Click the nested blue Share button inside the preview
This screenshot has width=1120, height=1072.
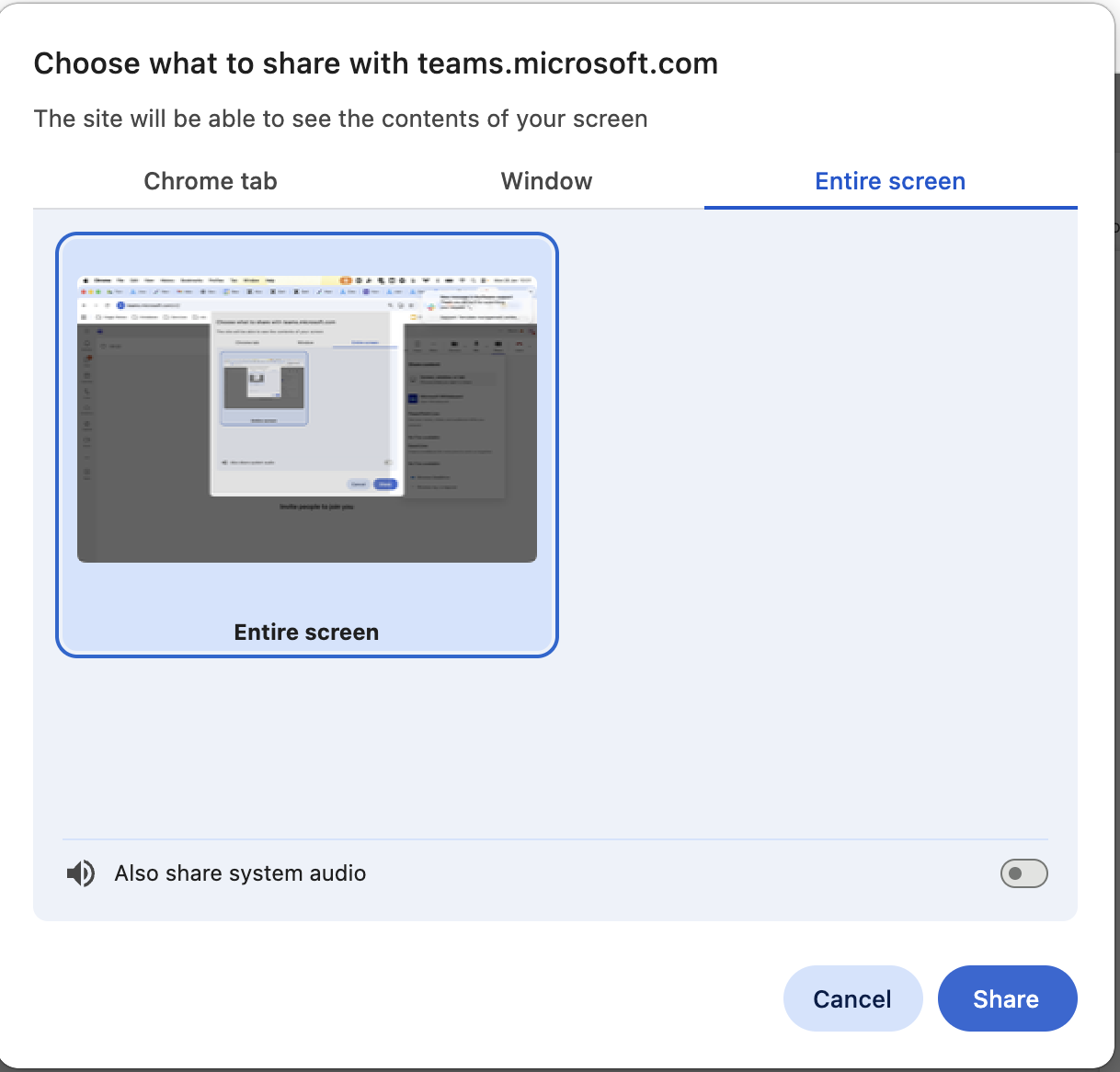(385, 485)
